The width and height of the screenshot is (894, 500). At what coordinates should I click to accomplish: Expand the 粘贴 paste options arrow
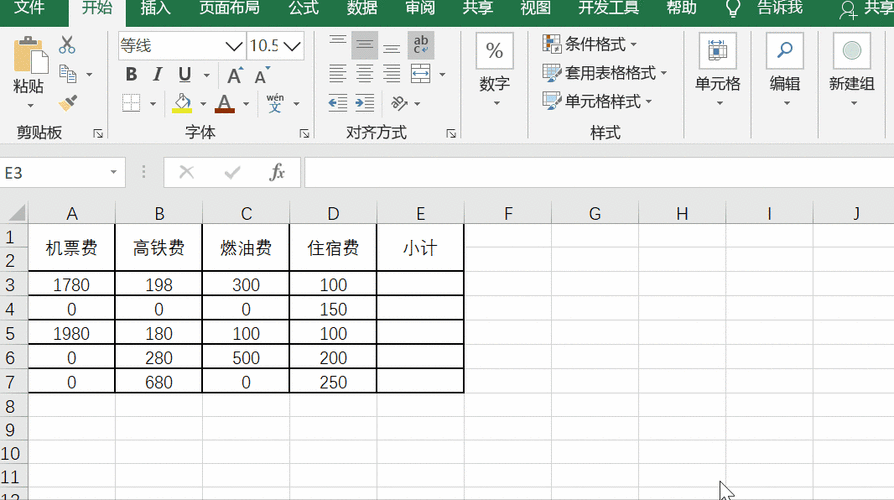pos(30,105)
